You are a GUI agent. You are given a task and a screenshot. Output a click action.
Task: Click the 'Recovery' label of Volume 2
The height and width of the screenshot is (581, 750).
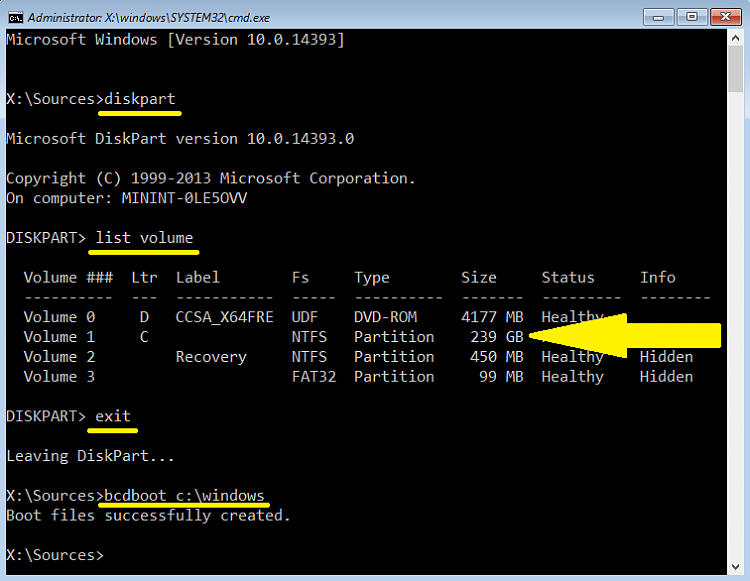(211, 357)
